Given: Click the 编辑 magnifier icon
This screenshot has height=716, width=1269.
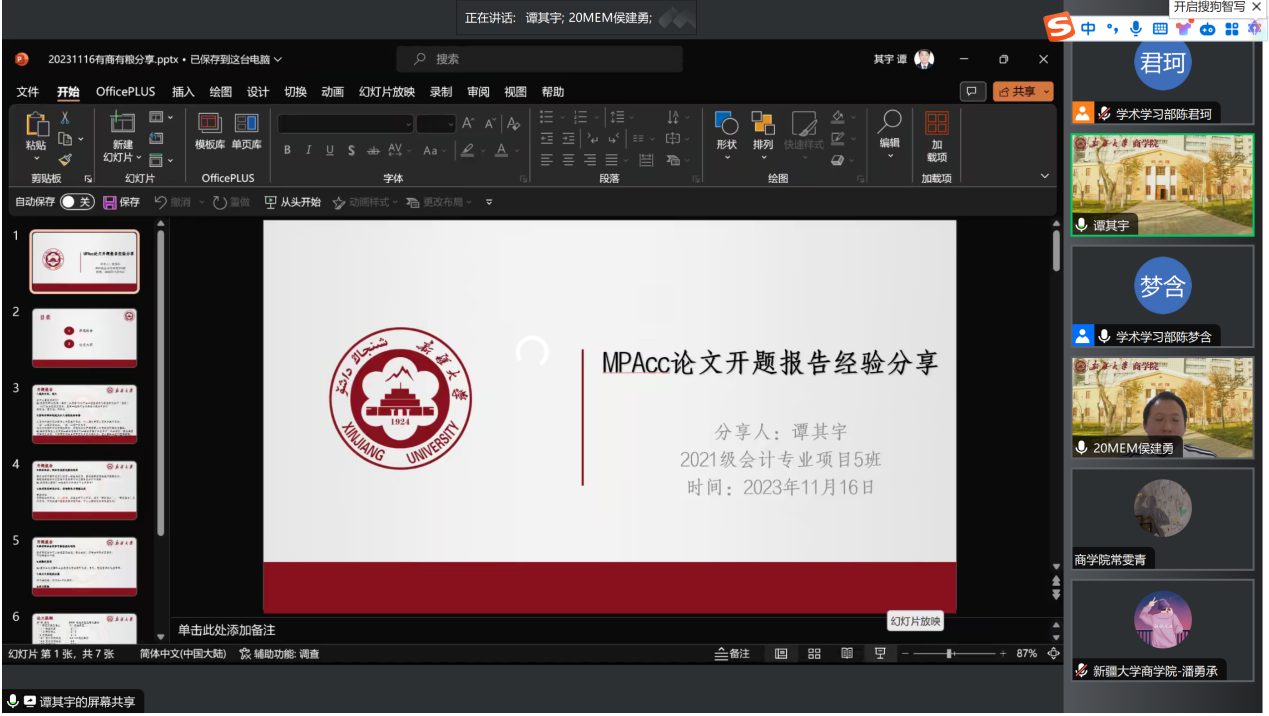Looking at the screenshot, I should click(889, 131).
